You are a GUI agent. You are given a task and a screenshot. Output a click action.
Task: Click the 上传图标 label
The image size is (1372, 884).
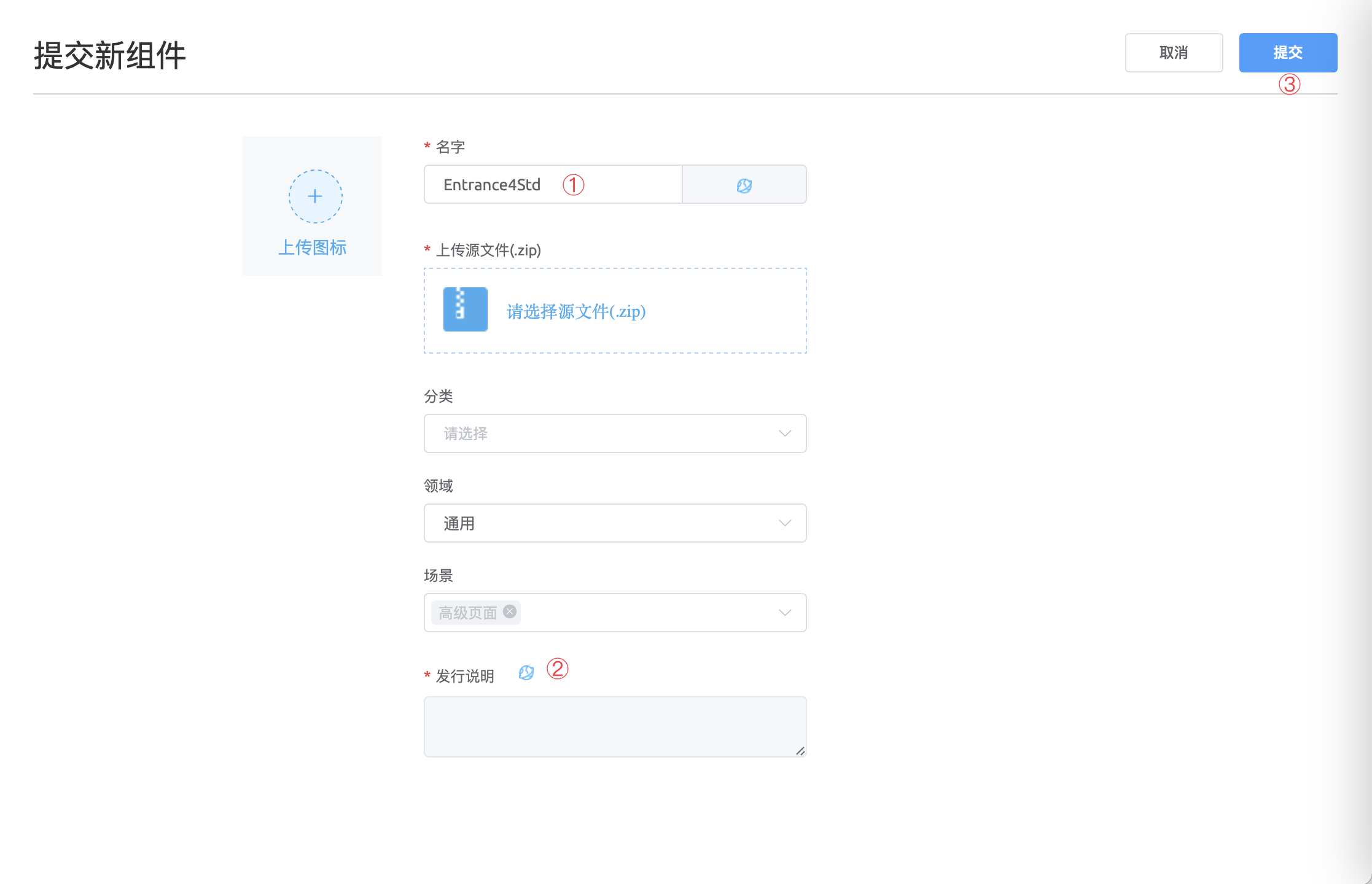313,247
